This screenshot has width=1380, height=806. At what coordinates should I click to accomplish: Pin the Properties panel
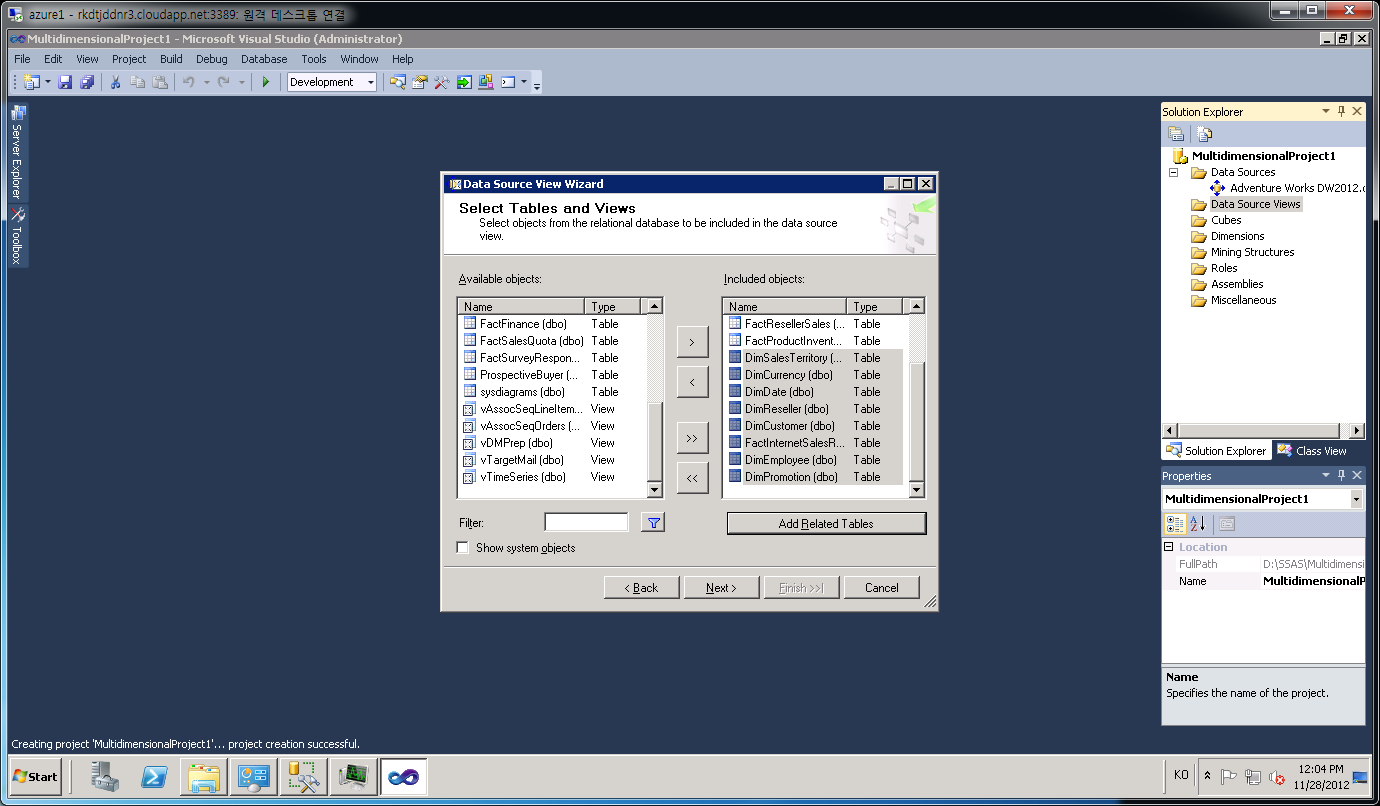tap(1342, 476)
